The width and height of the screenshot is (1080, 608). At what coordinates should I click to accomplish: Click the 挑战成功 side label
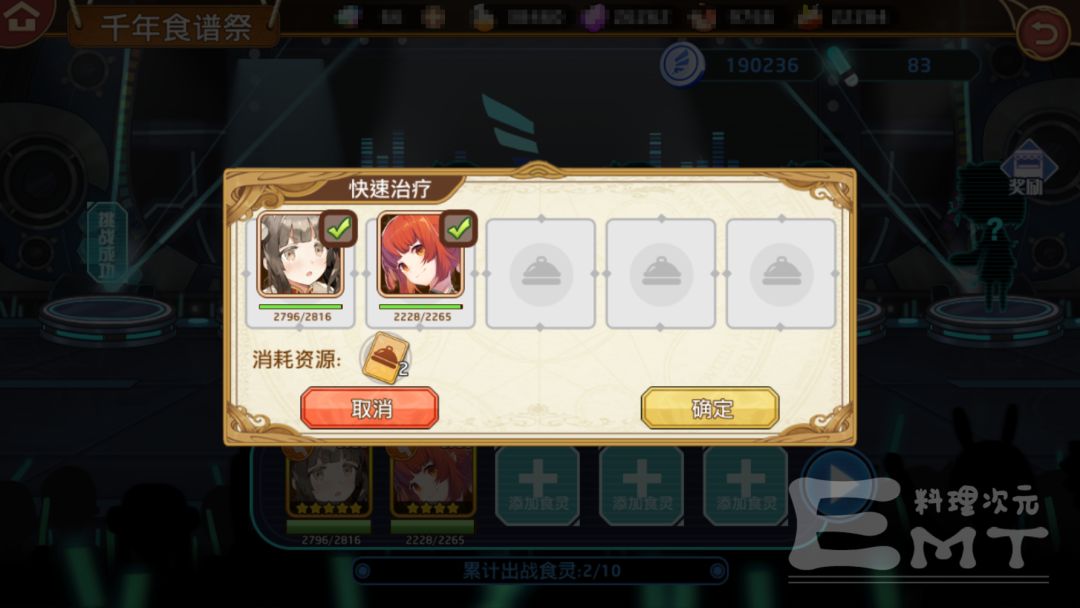(x=105, y=244)
